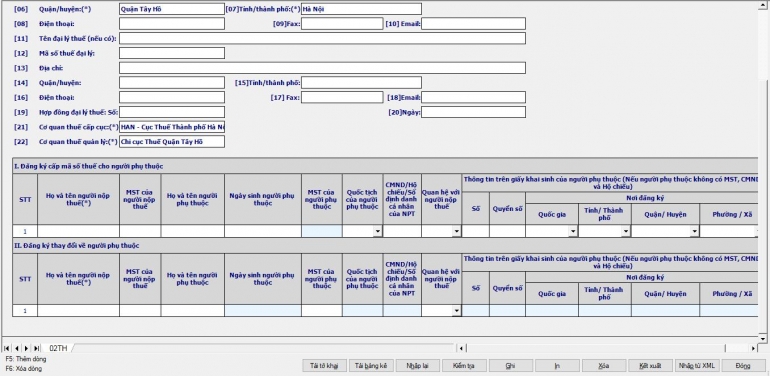Click section II MST của người phụ thuộc cell
This screenshot has width=770, height=376.
[x=322, y=311]
